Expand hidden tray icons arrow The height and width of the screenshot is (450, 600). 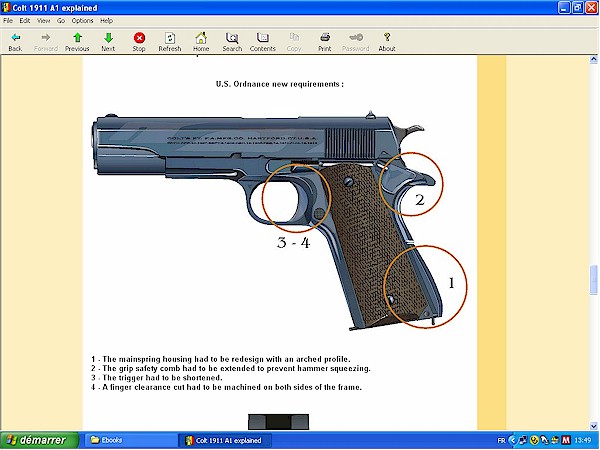tap(513, 440)
